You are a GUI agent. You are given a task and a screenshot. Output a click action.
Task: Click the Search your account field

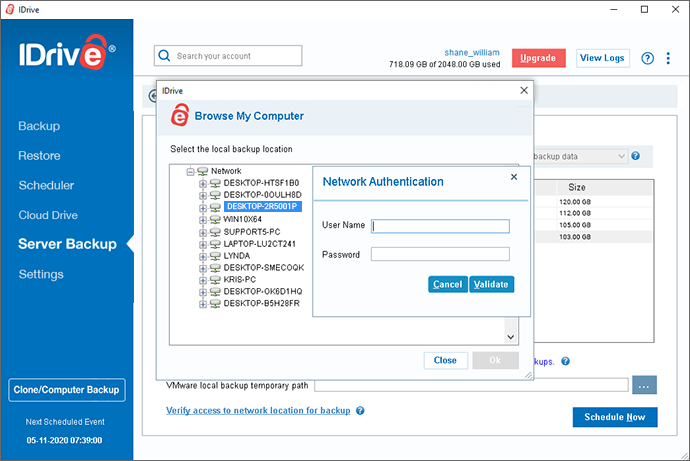(228, 56)
